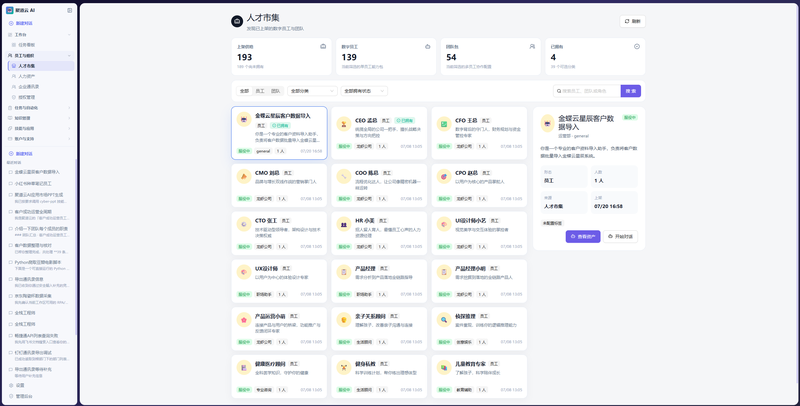The width and height of the screenshot is (800, 406).
Task: Click the purple 搜索 button
Action: 631,91
